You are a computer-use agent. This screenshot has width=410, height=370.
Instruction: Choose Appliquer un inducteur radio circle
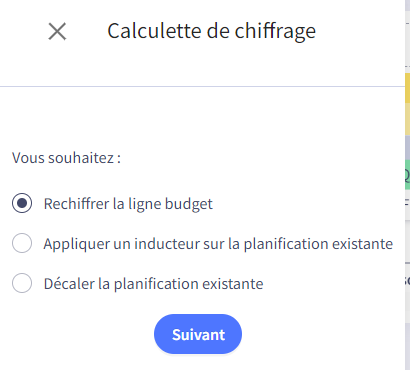point(22,243)
